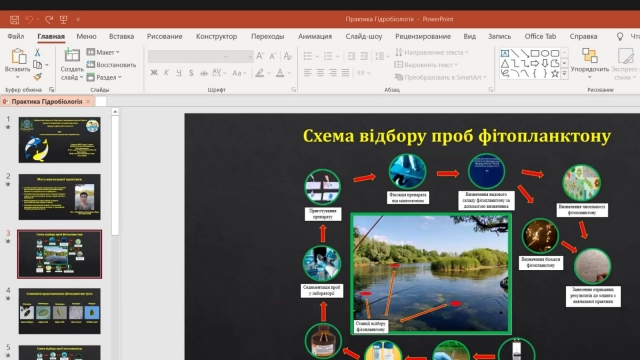640x360 pixels.
Task: Click the Format Painter brush icon
Action: pyautogui.click(x=38, y=77)
